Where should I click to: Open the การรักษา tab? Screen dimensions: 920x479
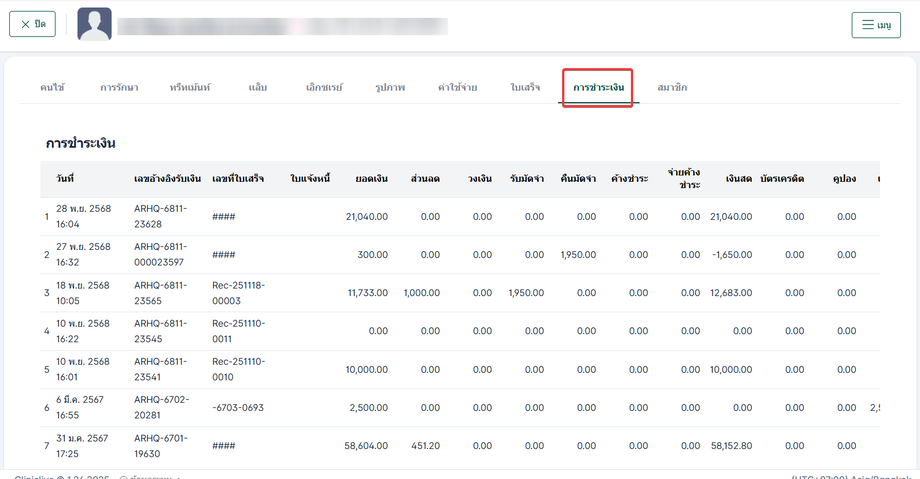(x=117, y=88)
